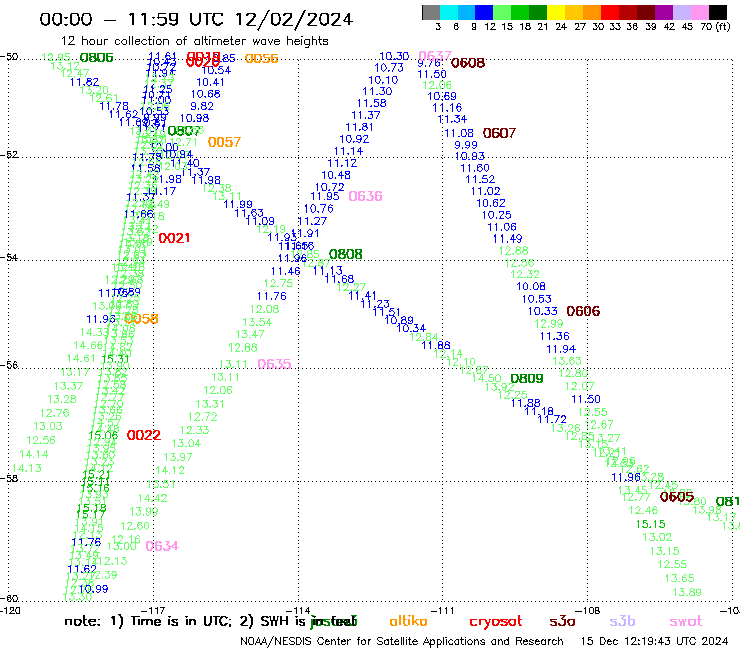Viewport: 740px width, 650px height.
Task: Click the pink swot pass label 0637
Action: (435, 55)
